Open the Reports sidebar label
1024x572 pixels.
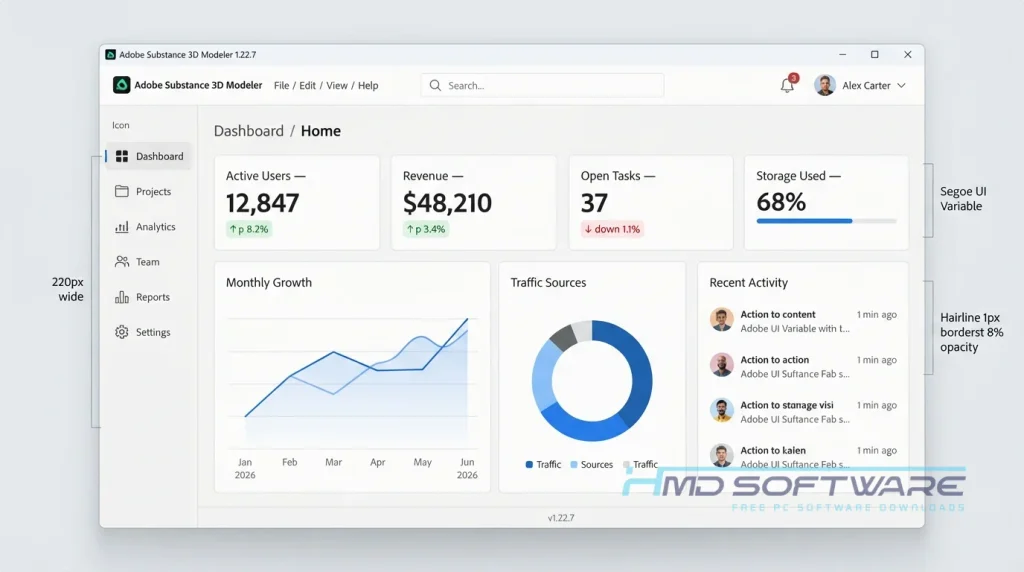153,297
